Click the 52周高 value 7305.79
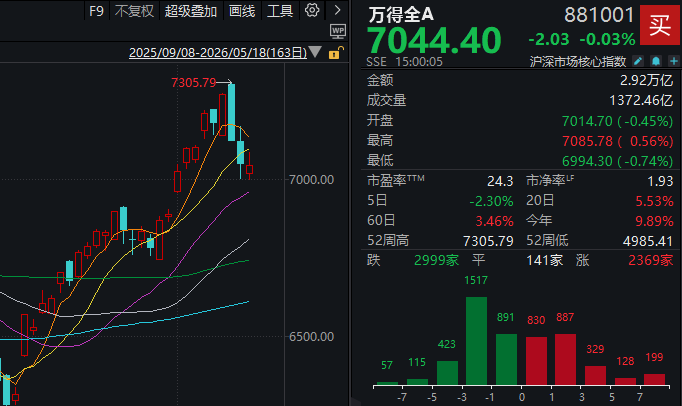This screenshot has height=406, width=682. pos(488,241)
